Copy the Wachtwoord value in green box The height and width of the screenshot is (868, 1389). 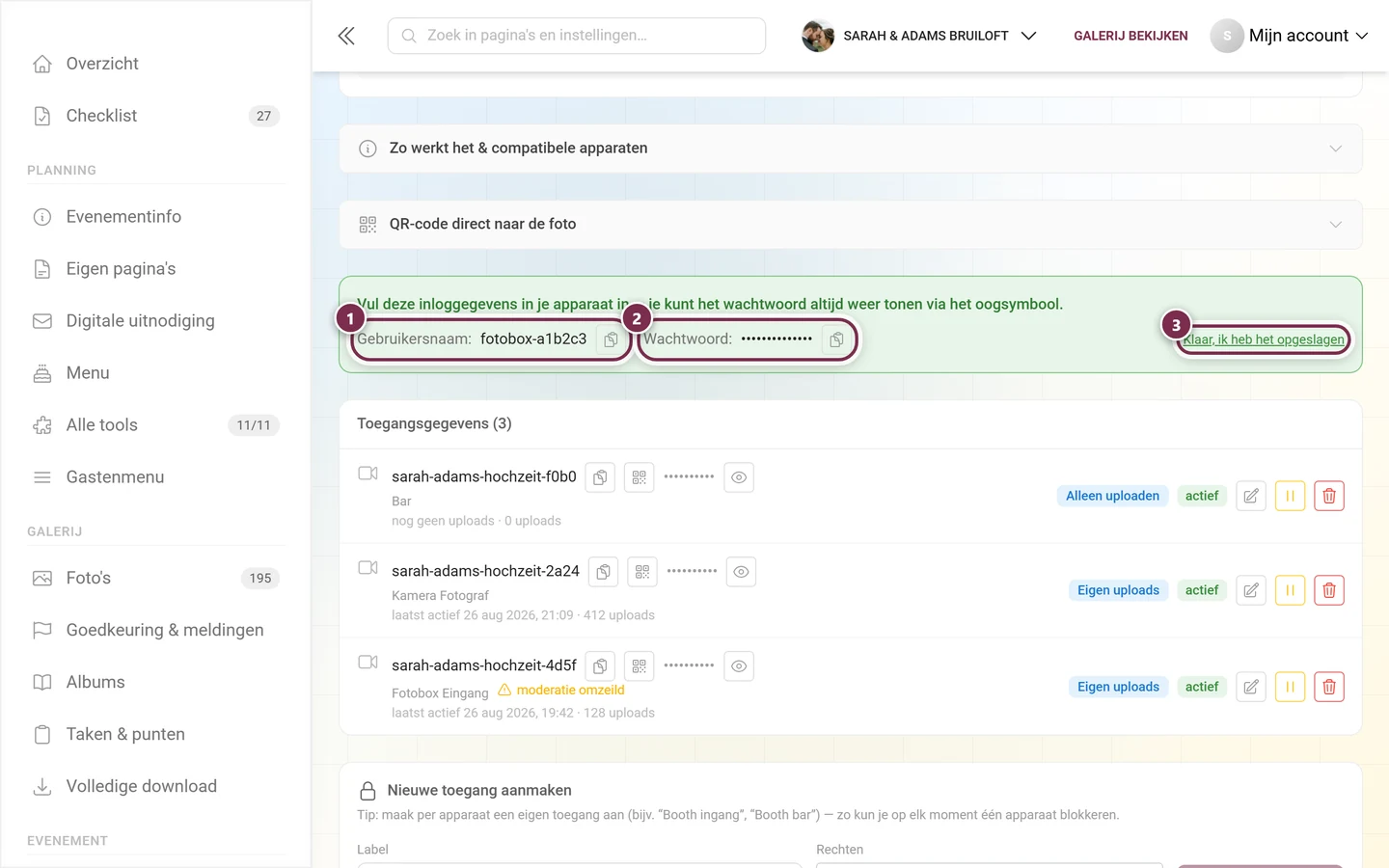tap(836, 339)
